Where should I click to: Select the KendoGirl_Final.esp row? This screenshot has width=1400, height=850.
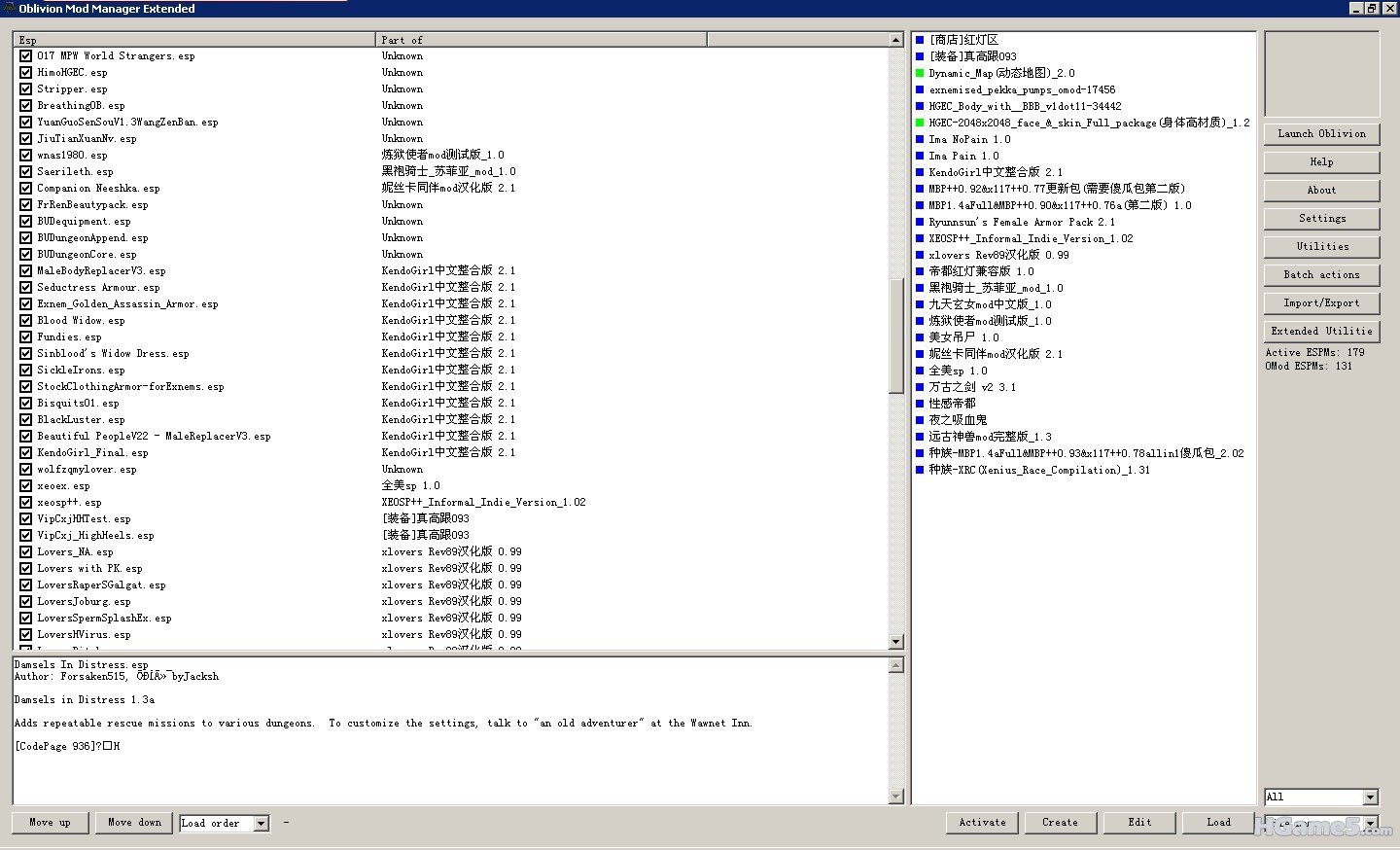pos(92,452)
